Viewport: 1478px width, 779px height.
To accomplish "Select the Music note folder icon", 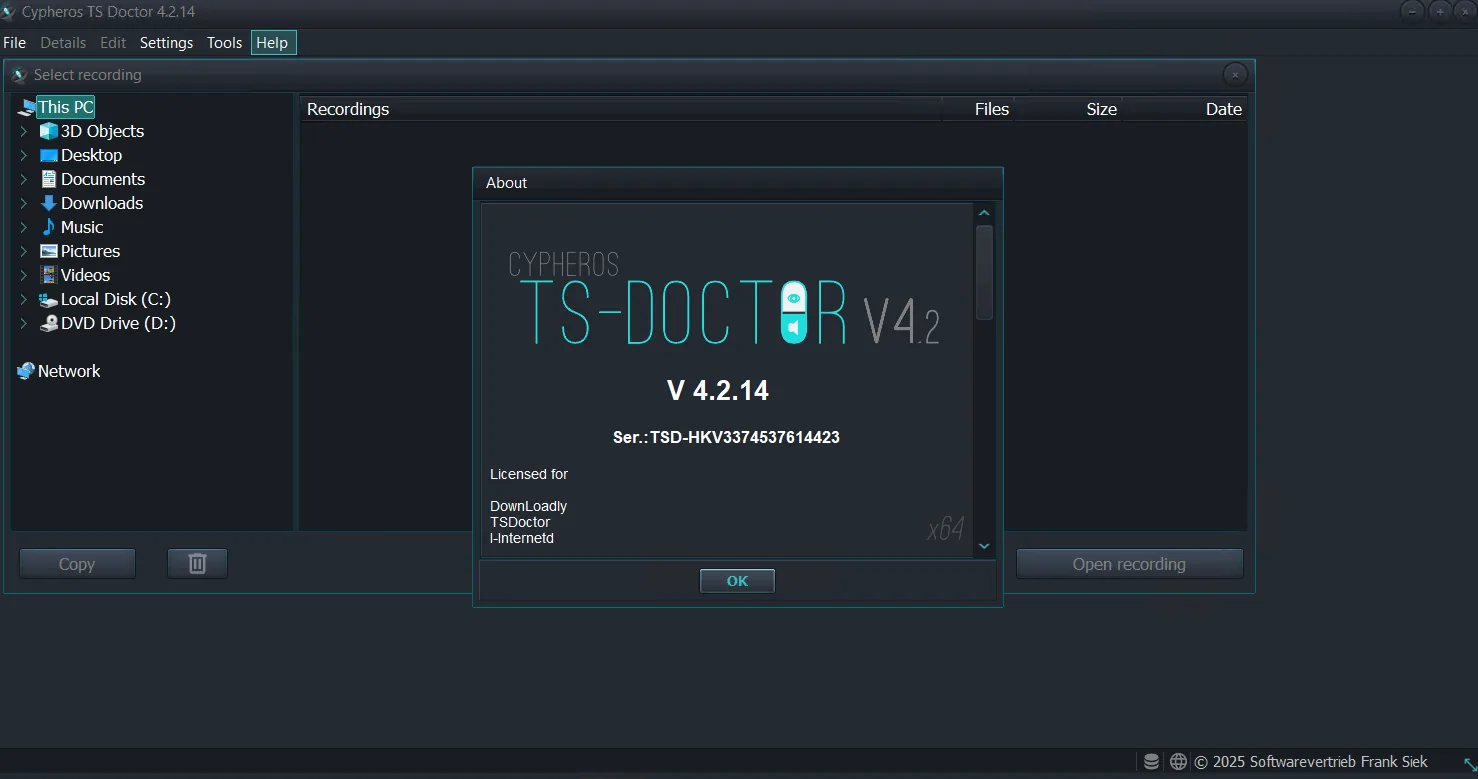I will pos(48,227).
